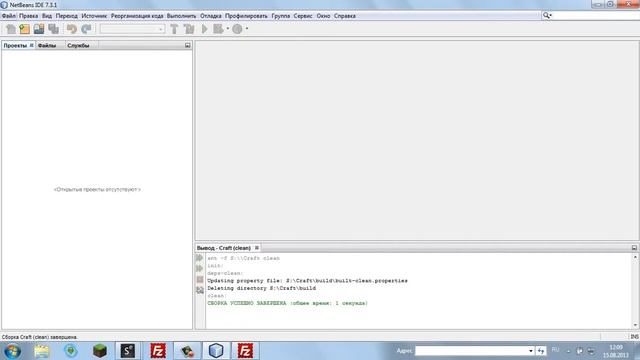Open the Реорганизация кода menu
The width and height of the screenshot is (640, 360).
(x=137, y=16)
